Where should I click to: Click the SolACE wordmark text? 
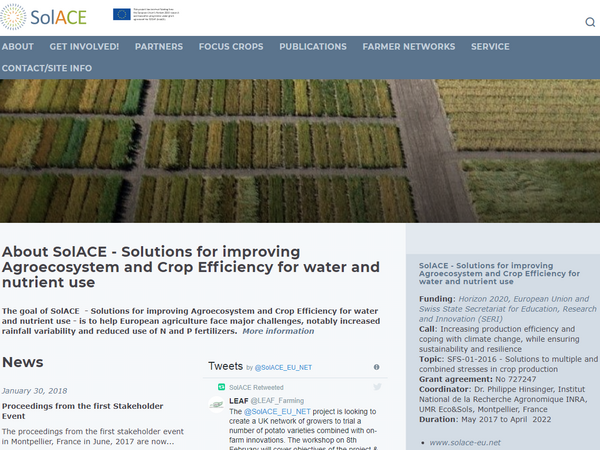(x=59, y=17)
